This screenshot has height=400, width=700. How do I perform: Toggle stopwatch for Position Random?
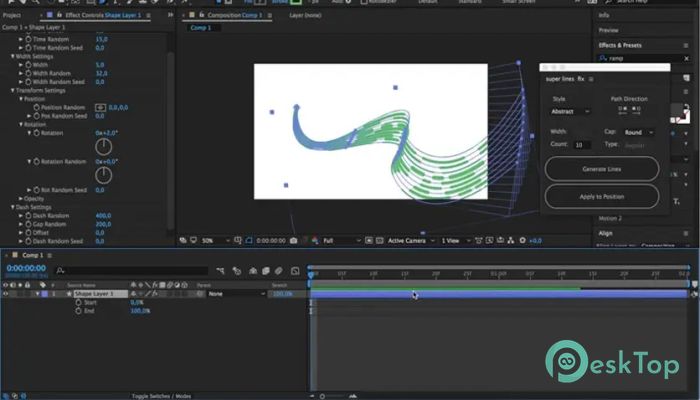(36, 108)
